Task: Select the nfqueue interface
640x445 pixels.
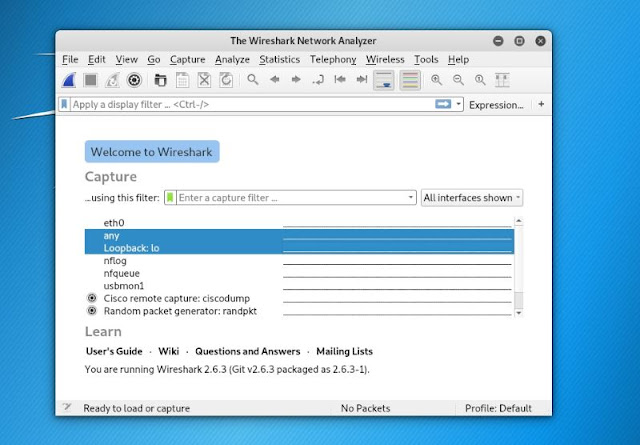Action: click(x=299, y=274)
